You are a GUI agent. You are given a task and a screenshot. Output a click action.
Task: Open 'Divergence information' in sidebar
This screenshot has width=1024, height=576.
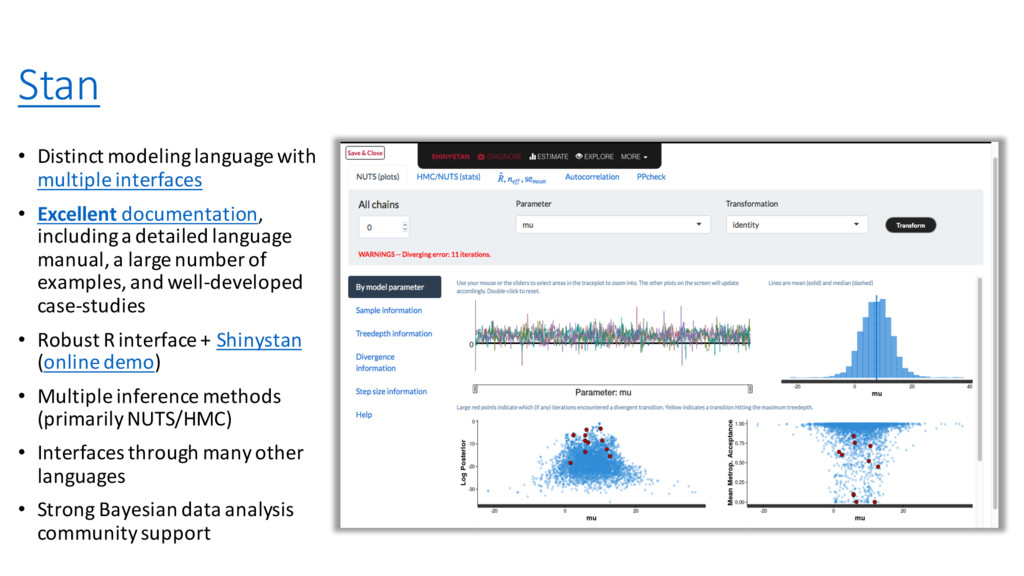[x=376, y=362]
